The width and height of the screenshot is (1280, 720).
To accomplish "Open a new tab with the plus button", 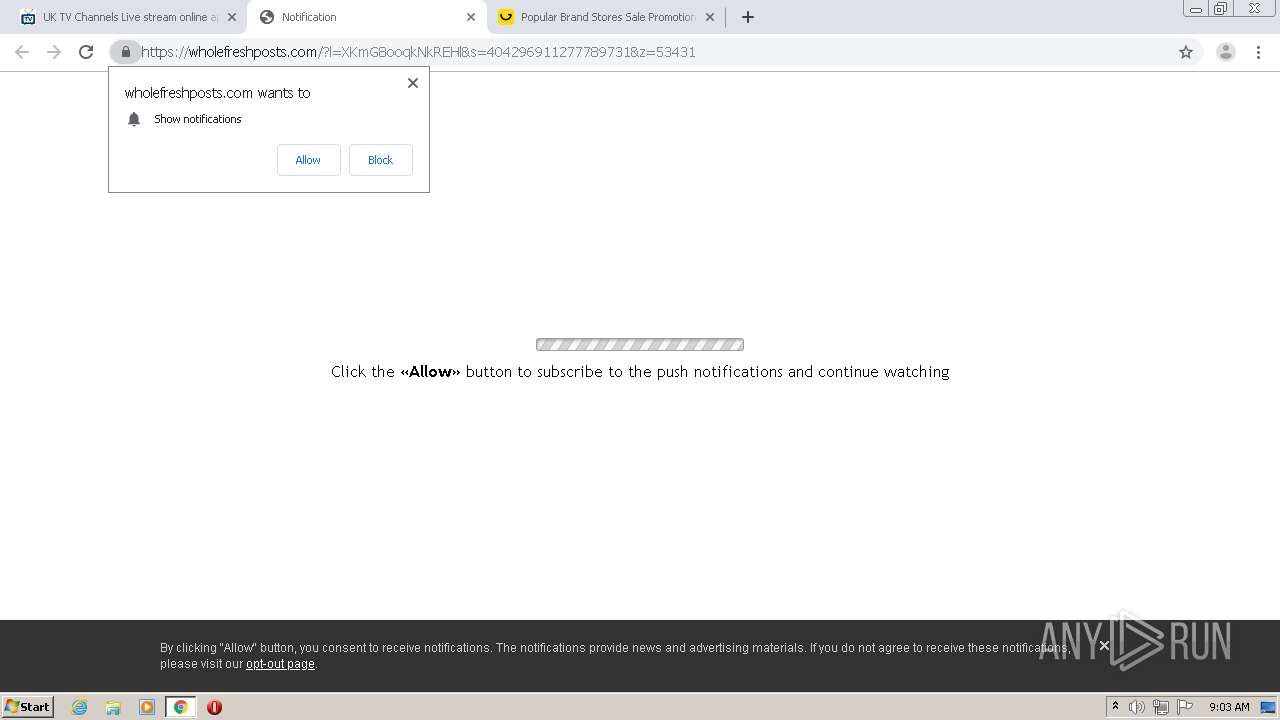I will point(747,17).
